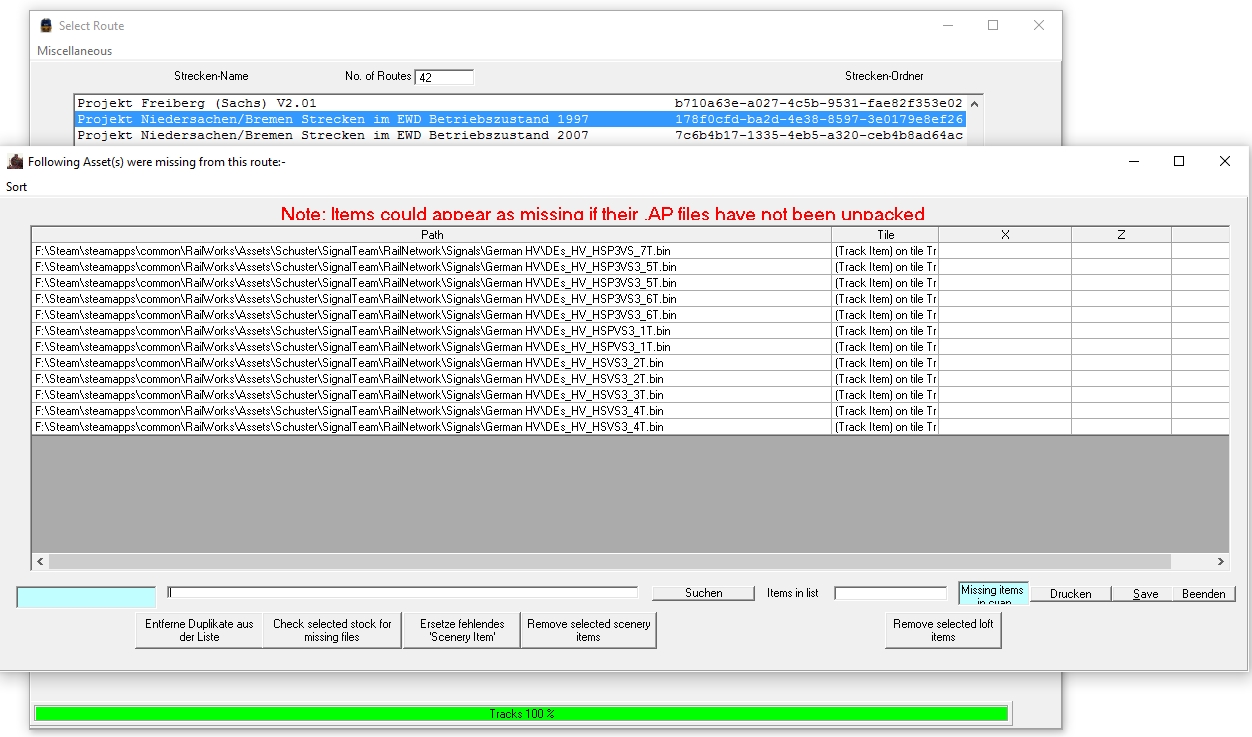Screen dimensions: 1252x737
Task: Click the Z column header
Action: (x=1121, y=235)
